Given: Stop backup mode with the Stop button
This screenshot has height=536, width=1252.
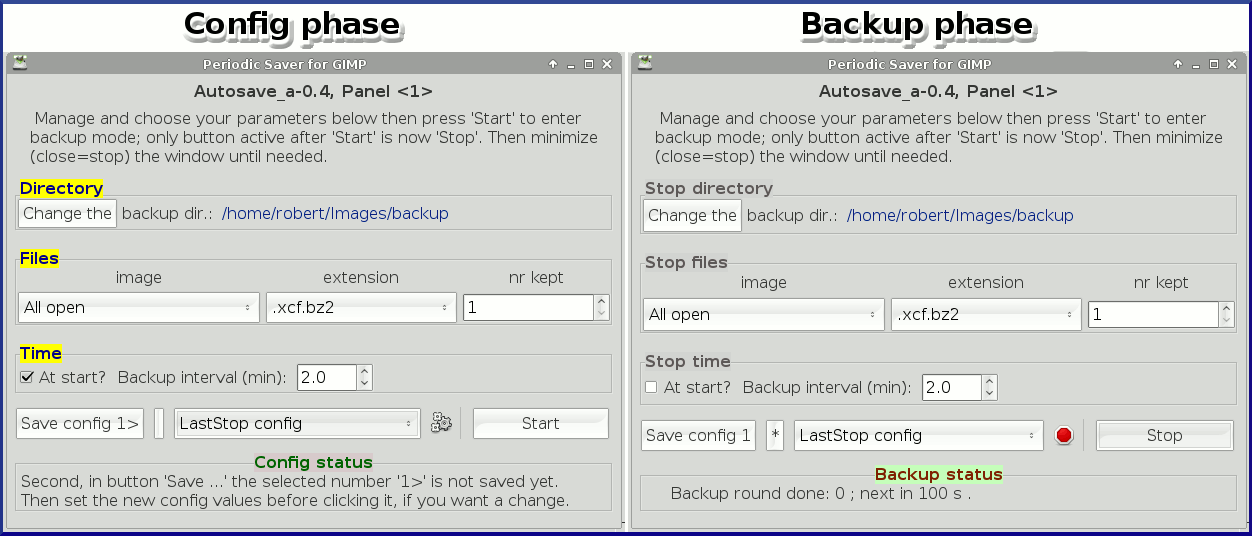Looking at the screenshot, I should [1164, 435].
